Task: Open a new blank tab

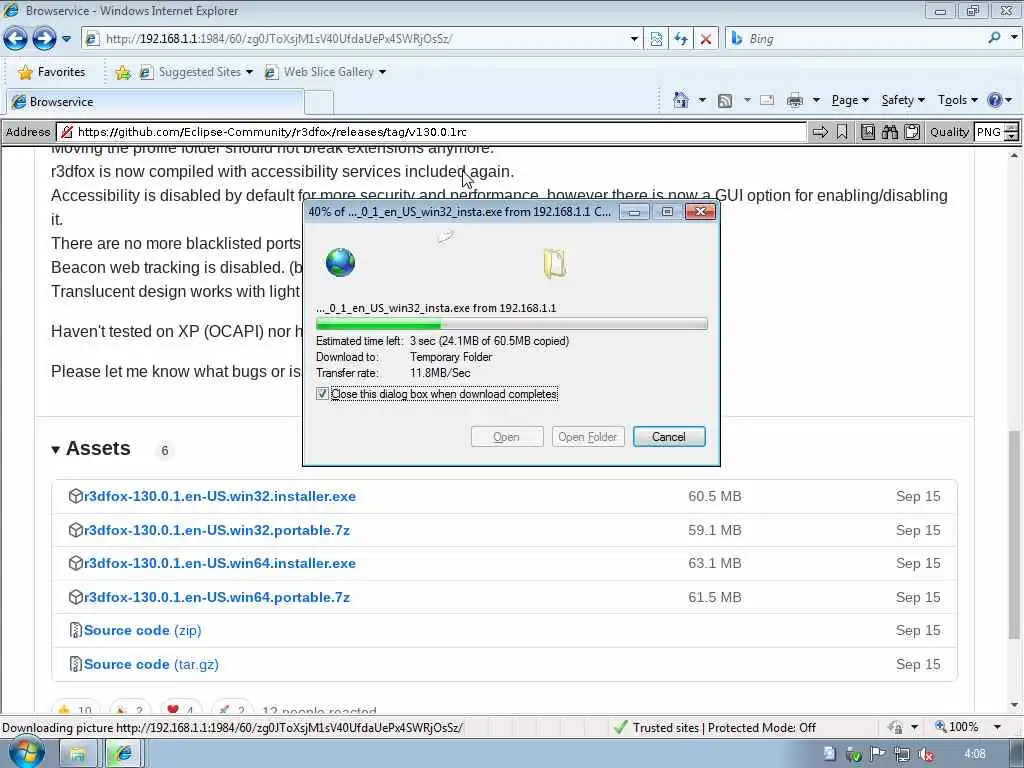Action: point(319,103)
